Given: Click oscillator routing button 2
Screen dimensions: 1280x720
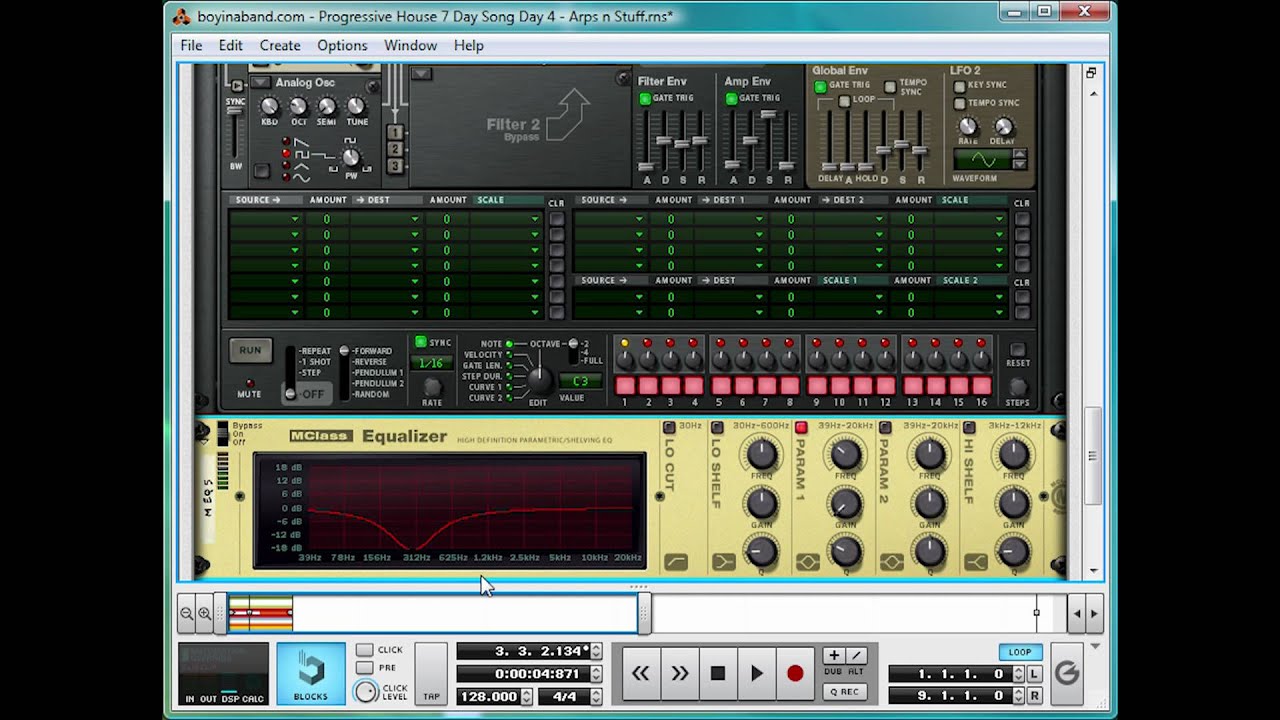Looking at the screenshot, I should tap(395, 149).
